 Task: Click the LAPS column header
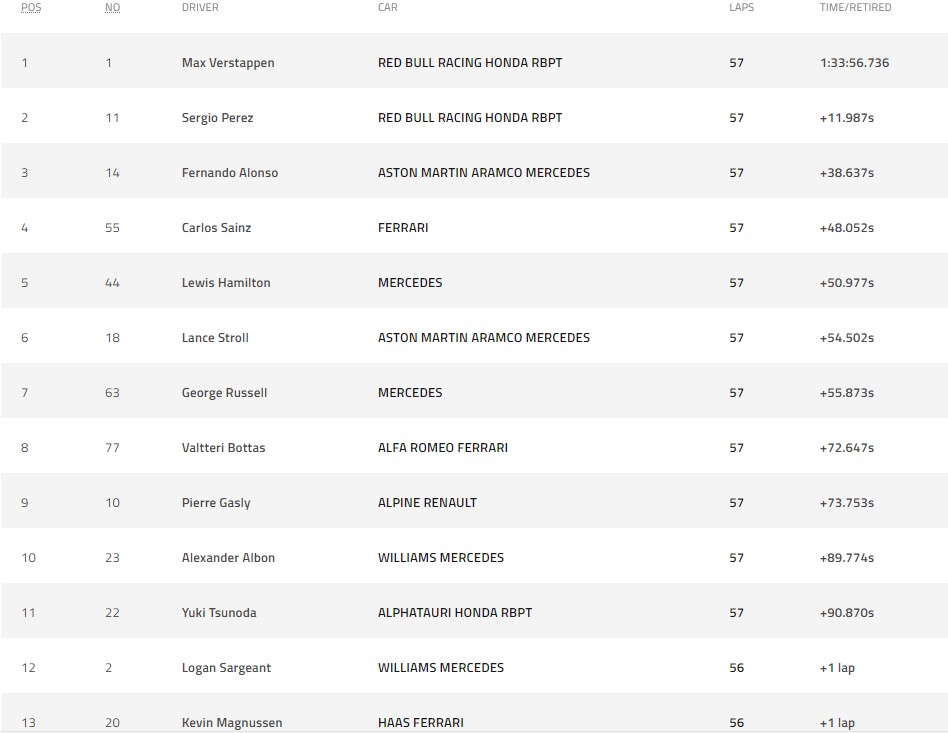[741, 8]
